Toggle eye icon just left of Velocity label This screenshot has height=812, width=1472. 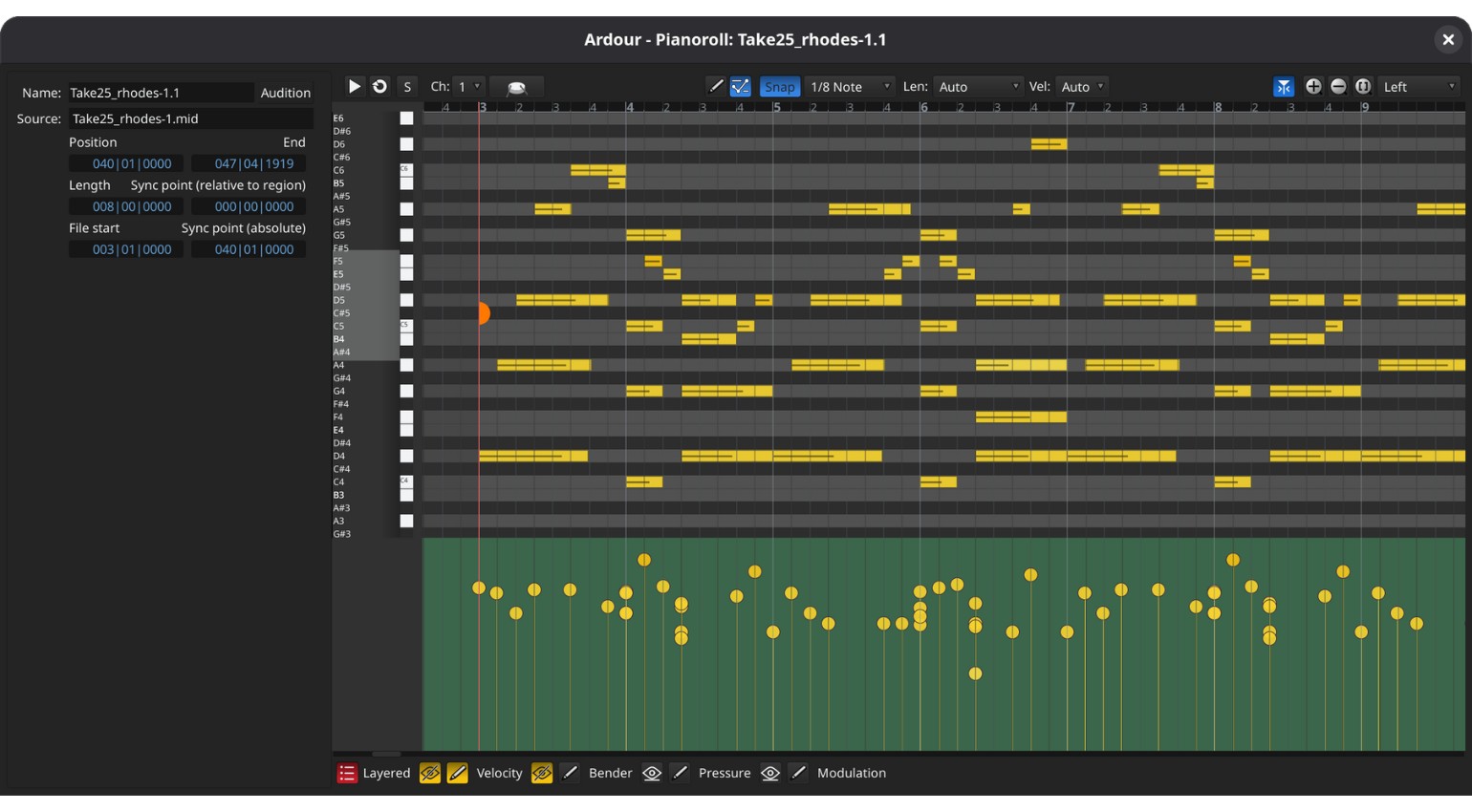tap(430, 774)
